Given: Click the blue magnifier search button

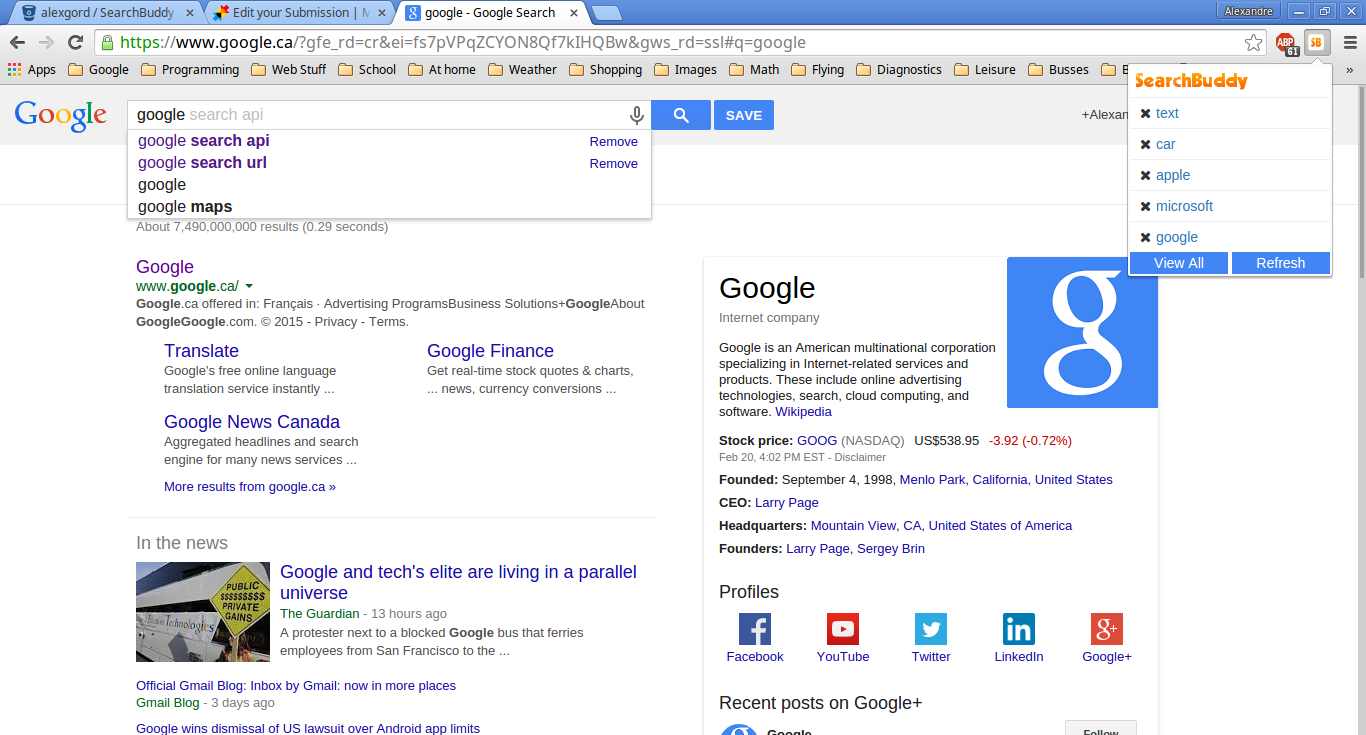Looking at the screenshot, I should point(681,115).
